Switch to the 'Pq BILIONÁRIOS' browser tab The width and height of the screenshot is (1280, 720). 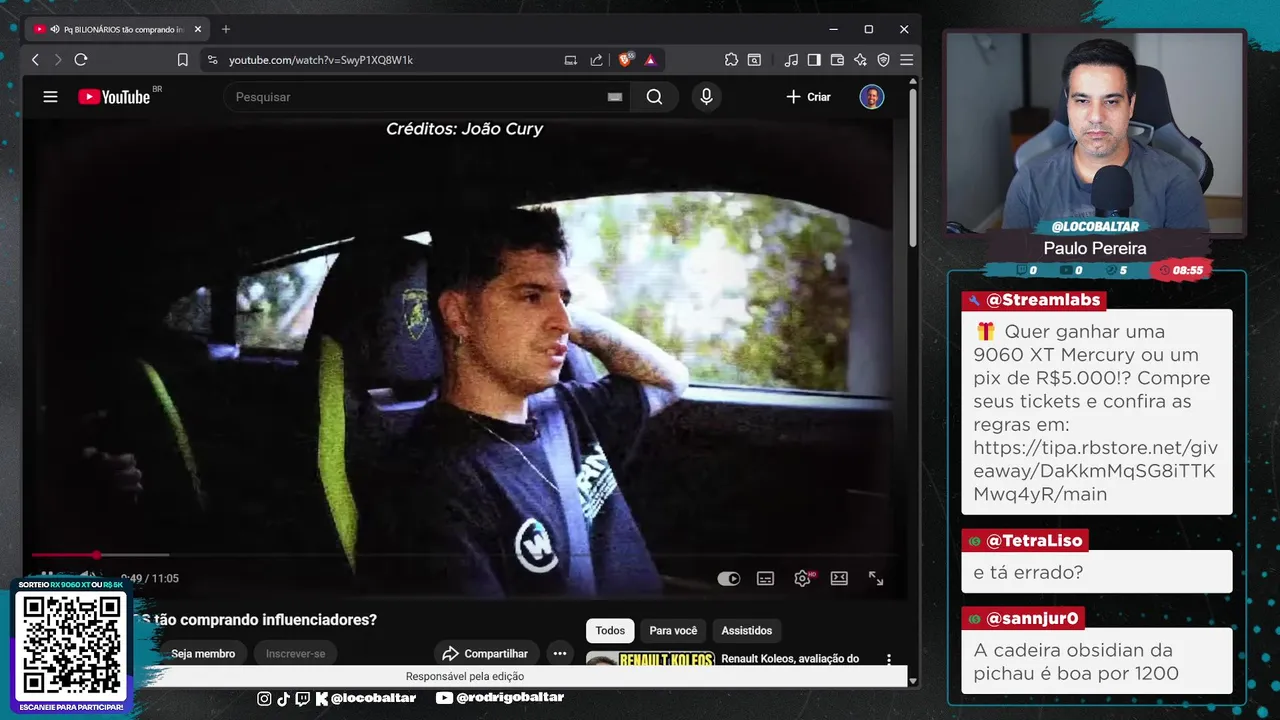(115, 29)
